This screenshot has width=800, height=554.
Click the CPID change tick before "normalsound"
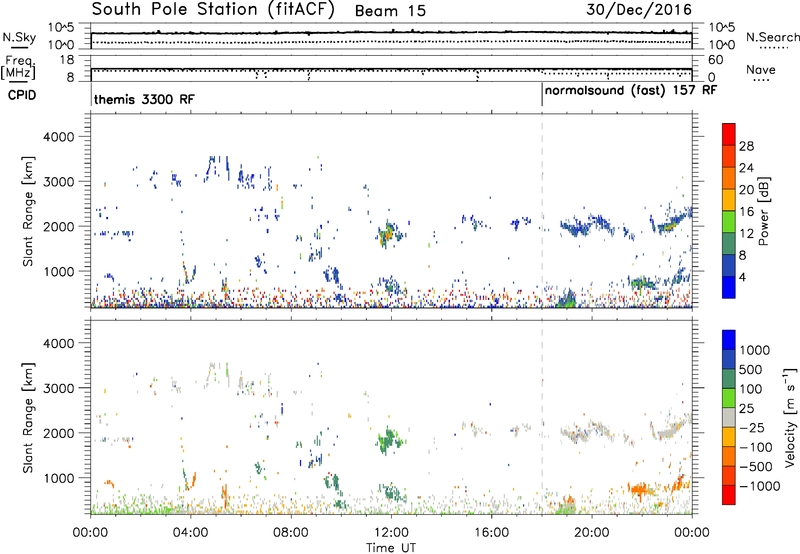(542, 94)
